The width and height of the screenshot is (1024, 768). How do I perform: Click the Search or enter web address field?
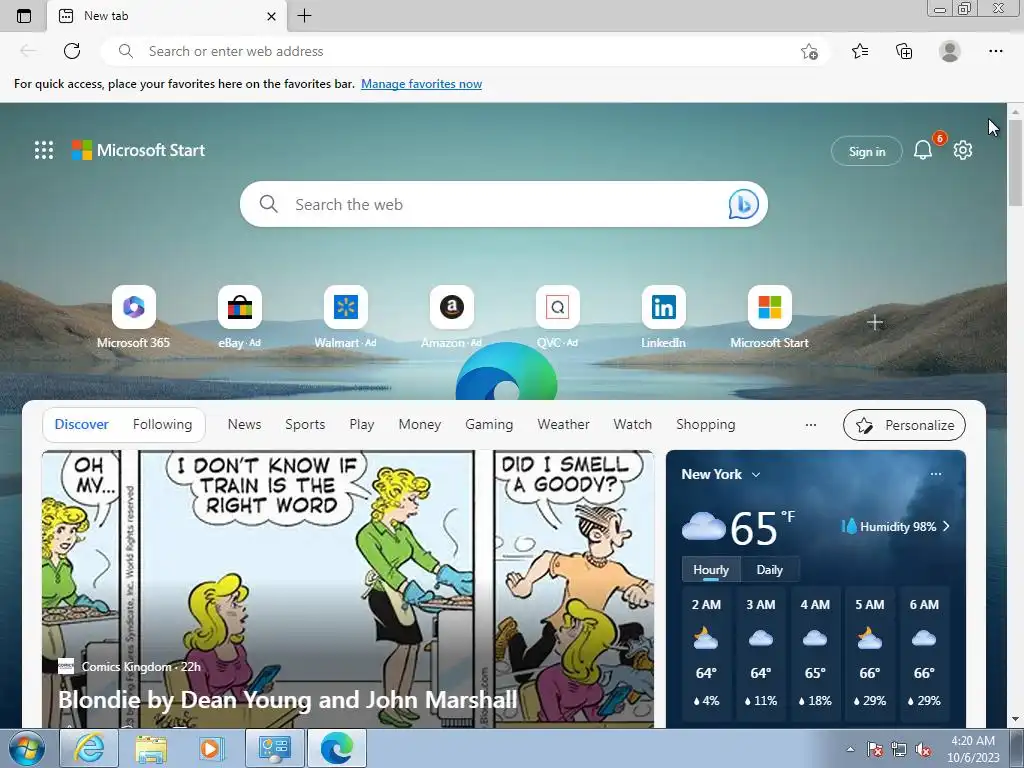tap(465, 51)
